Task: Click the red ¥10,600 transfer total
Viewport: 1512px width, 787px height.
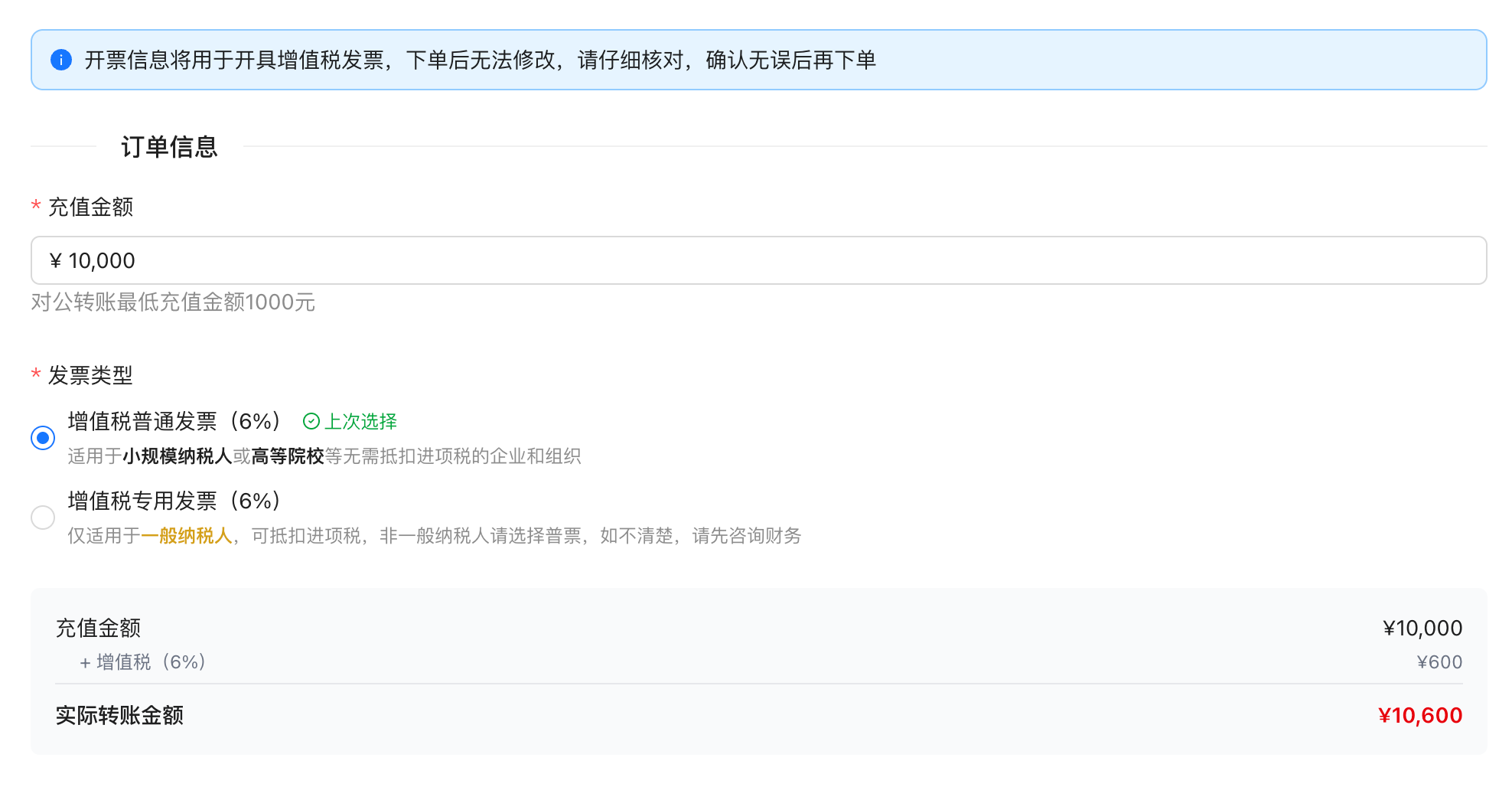Action: (x=1419, y=715)
